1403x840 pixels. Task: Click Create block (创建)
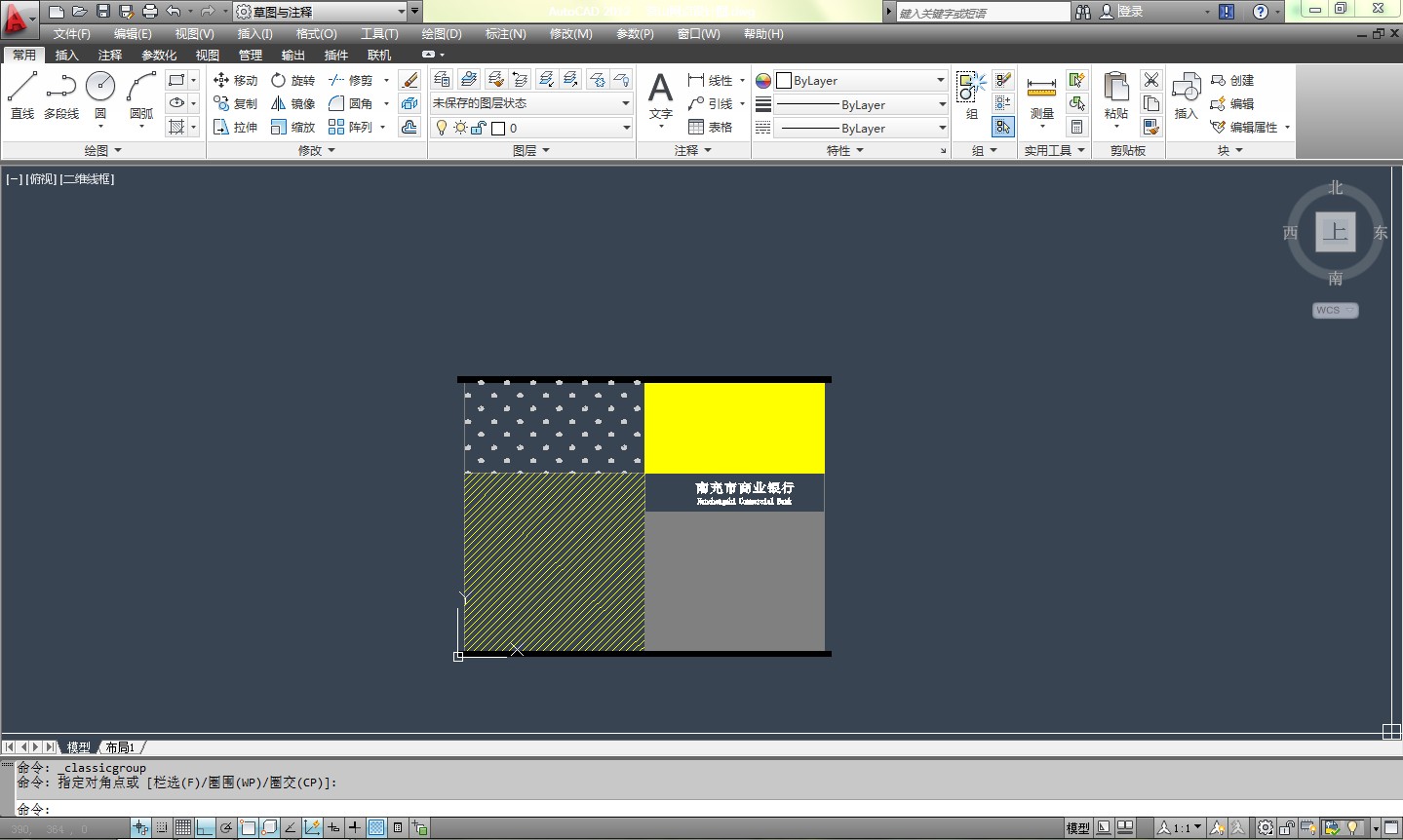tap(1232, 80)
